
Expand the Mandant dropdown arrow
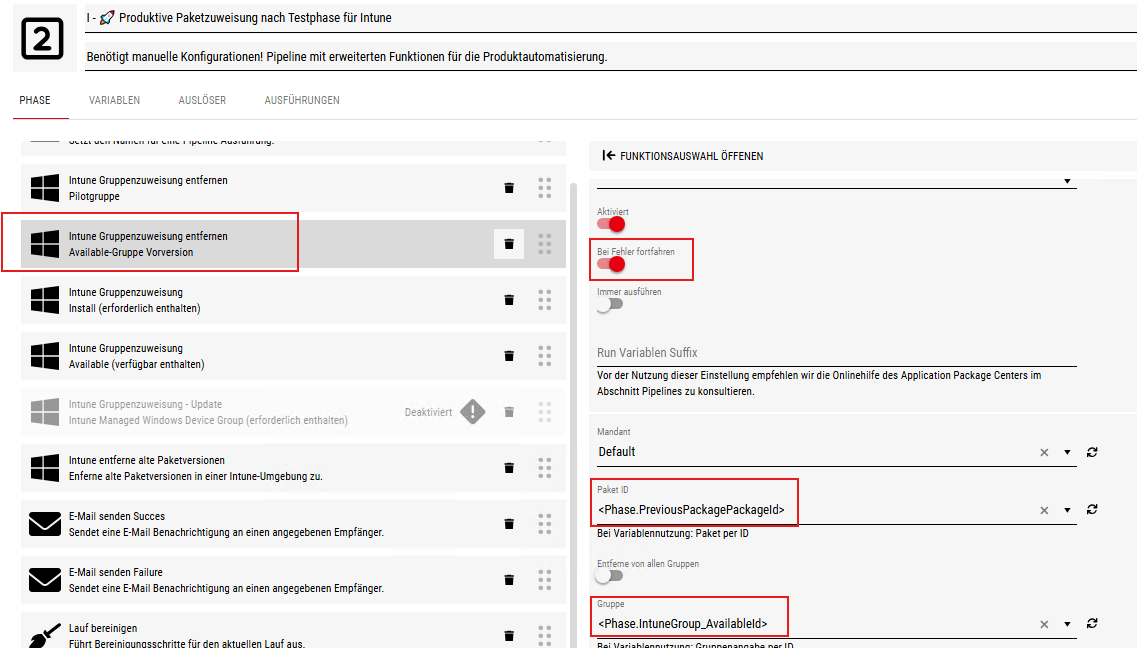[1067, 452]
